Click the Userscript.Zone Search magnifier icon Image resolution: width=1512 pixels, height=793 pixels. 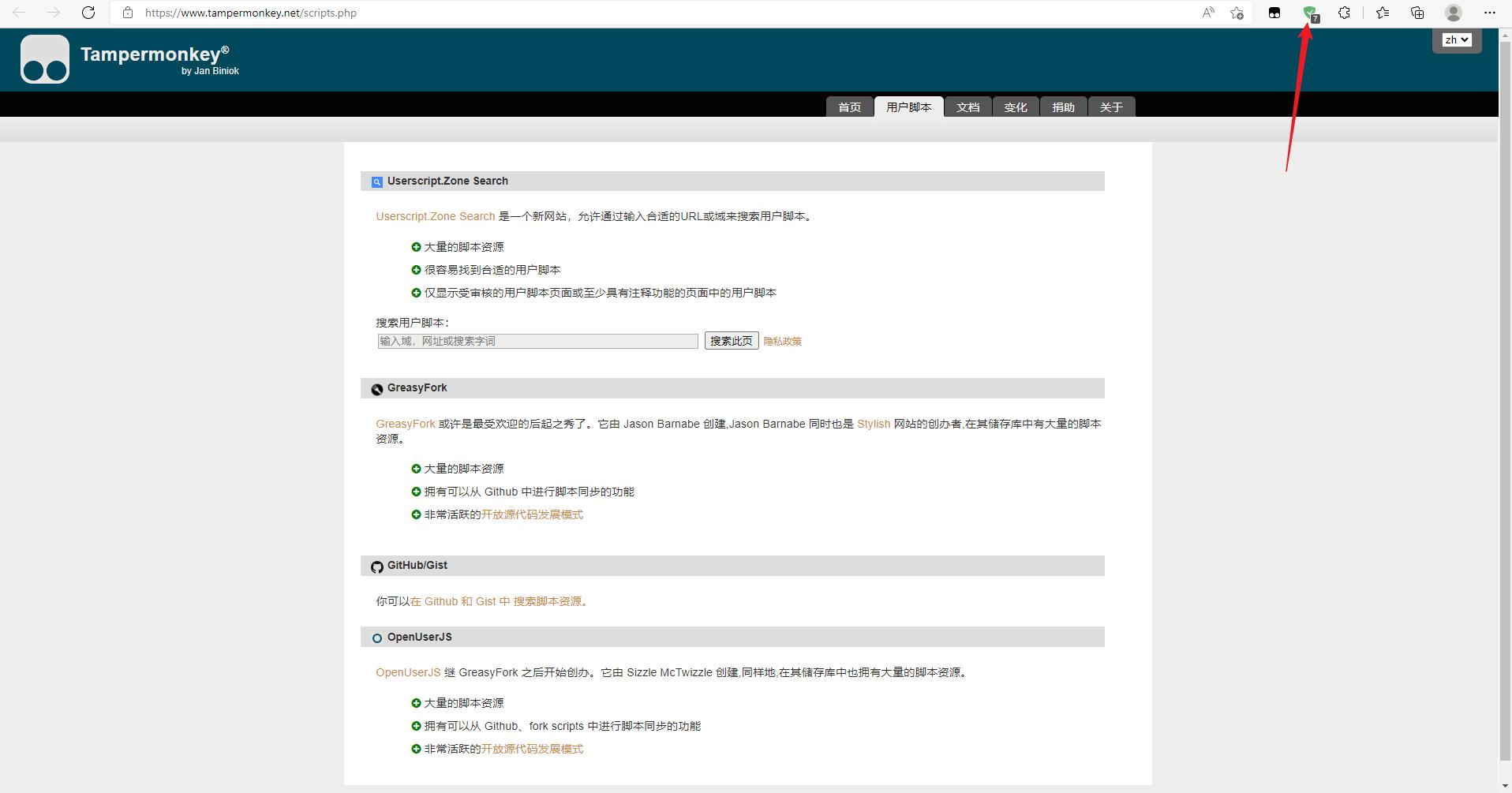click(x=377, y=182)
